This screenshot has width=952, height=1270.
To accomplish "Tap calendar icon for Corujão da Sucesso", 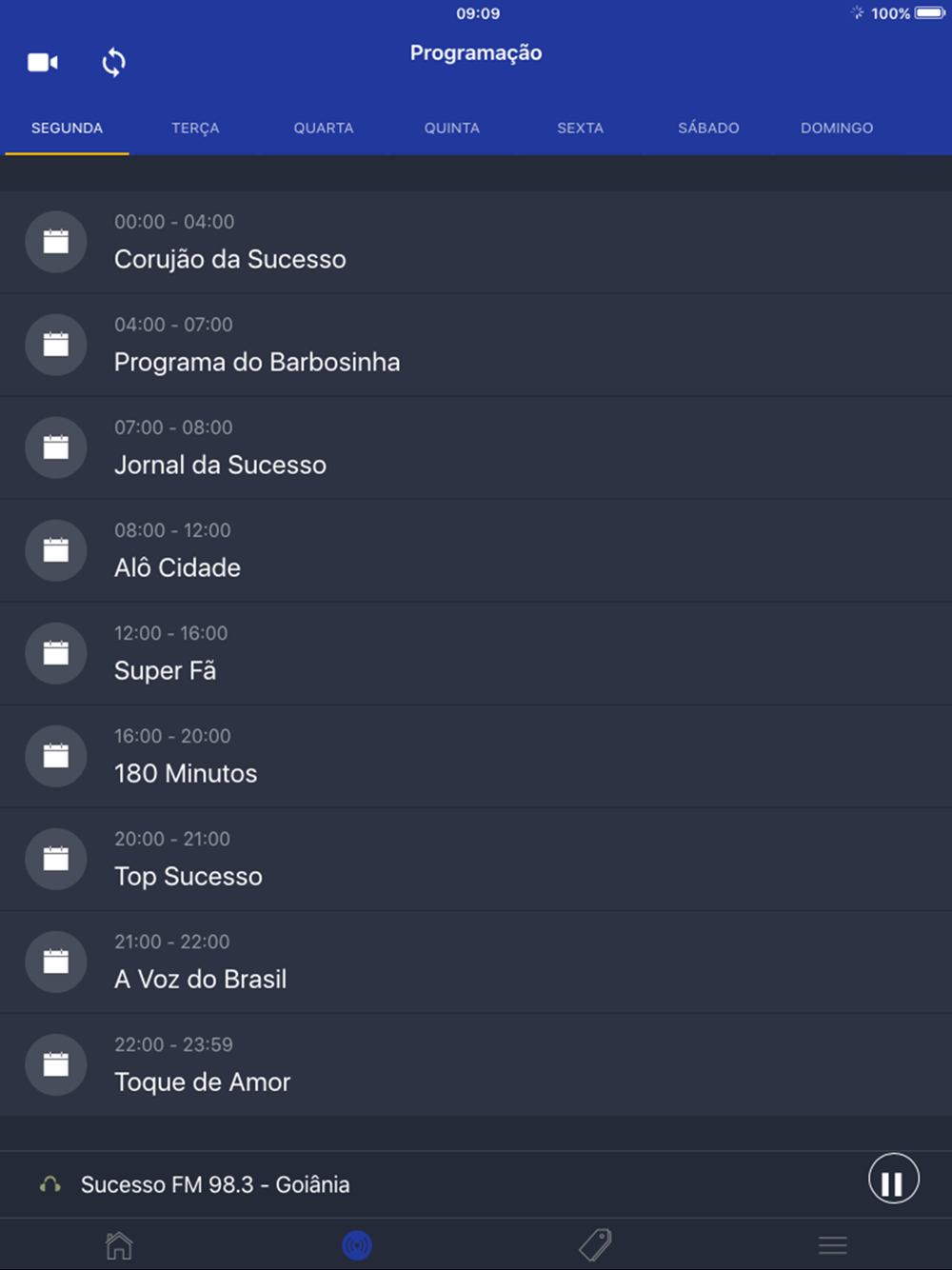I will click(x=56, y=242).
